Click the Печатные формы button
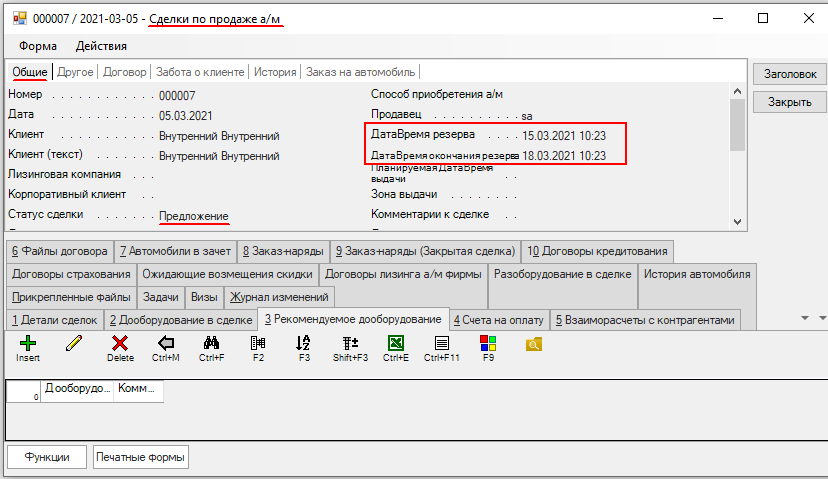828x479 pixels. point(140,457)
